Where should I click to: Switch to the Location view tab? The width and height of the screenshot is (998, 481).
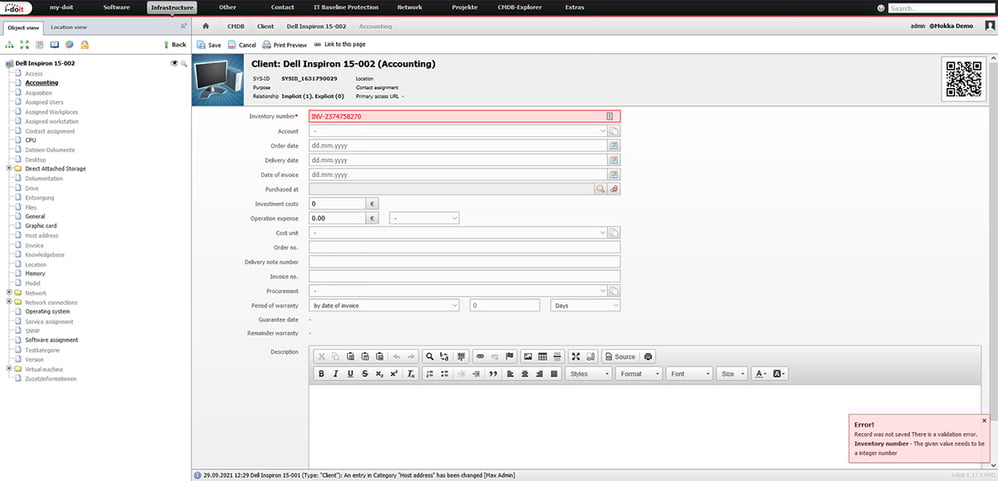tap(69, 27)
